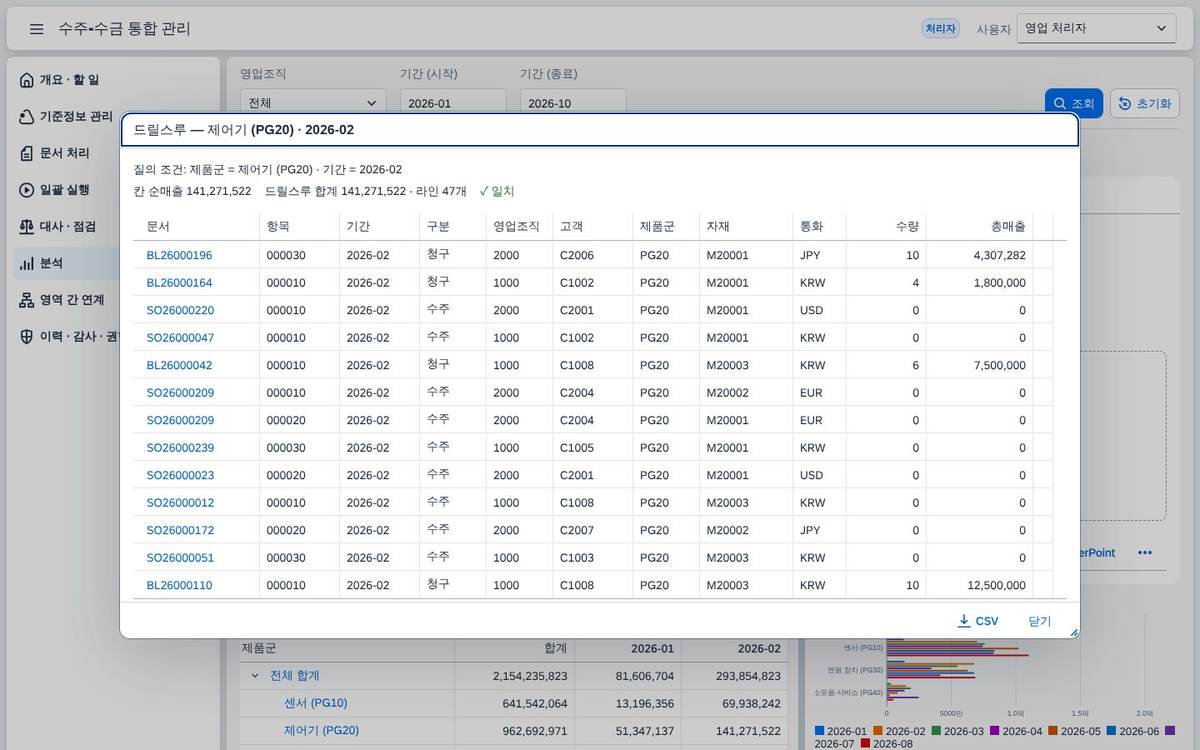Open document SO26000220
The width and height of the screenshot is (1200, 750).
[x=180, y=310]
